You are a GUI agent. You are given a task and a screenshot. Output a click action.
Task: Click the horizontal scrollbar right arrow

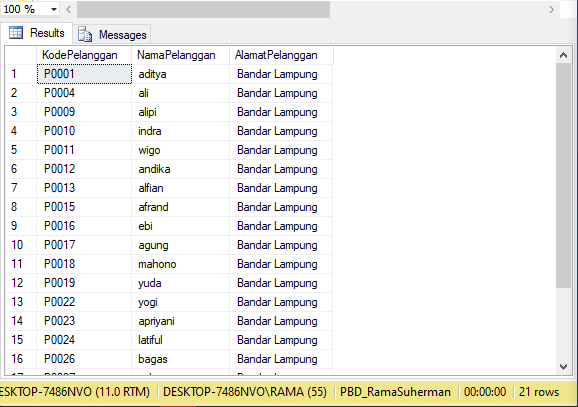coord(551,9)
